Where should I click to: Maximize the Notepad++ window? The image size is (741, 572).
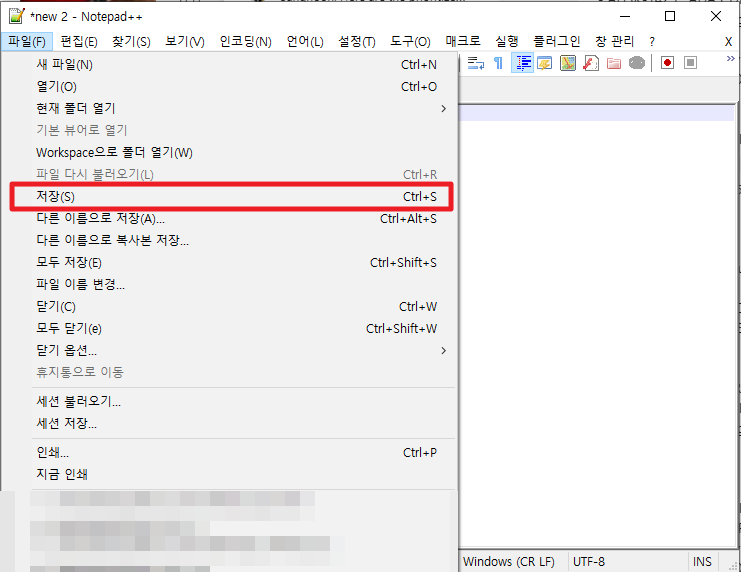coord(670,16)
